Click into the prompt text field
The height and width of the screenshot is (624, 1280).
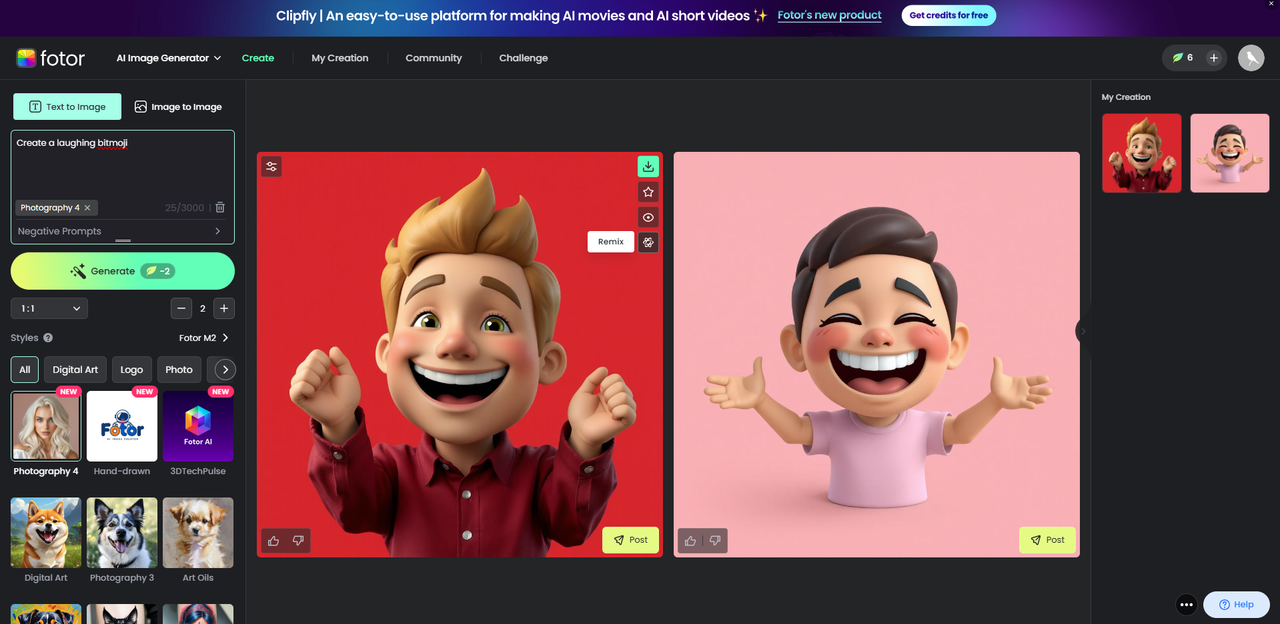click(123, 165)
